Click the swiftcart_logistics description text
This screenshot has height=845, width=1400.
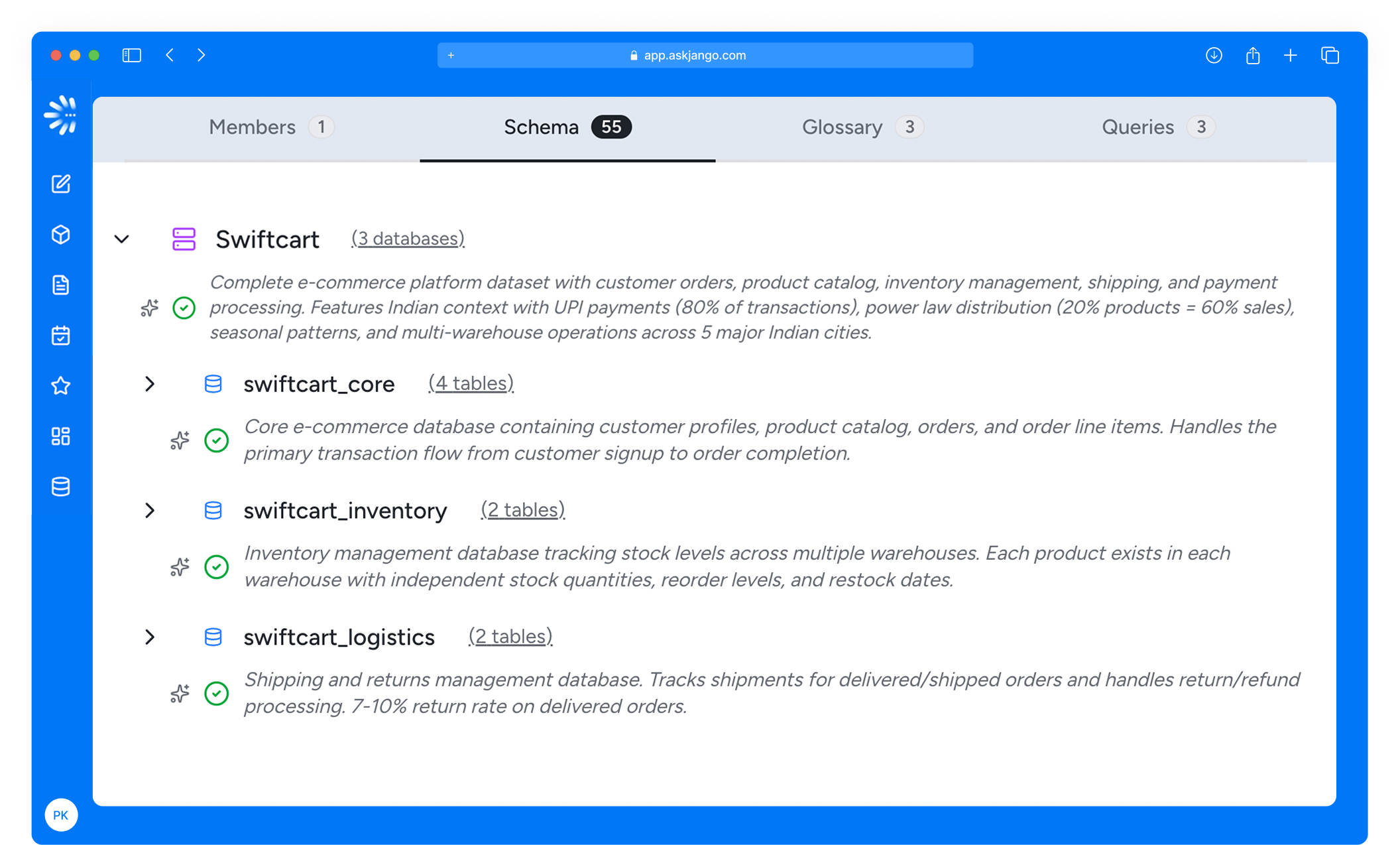click(772, 694)
